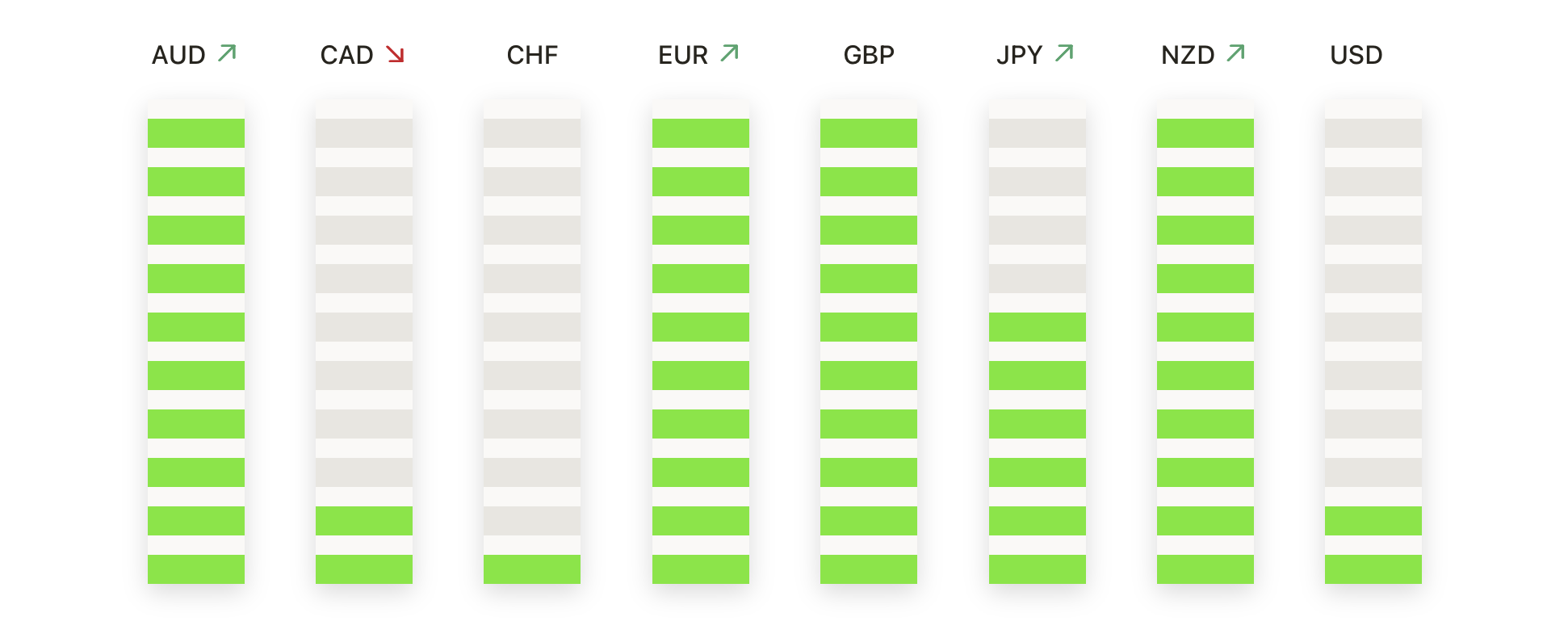Viewport: 1568px width, 638px height.
Task: Select the top green segment of NZD bar
Action: pos(1205,133)
